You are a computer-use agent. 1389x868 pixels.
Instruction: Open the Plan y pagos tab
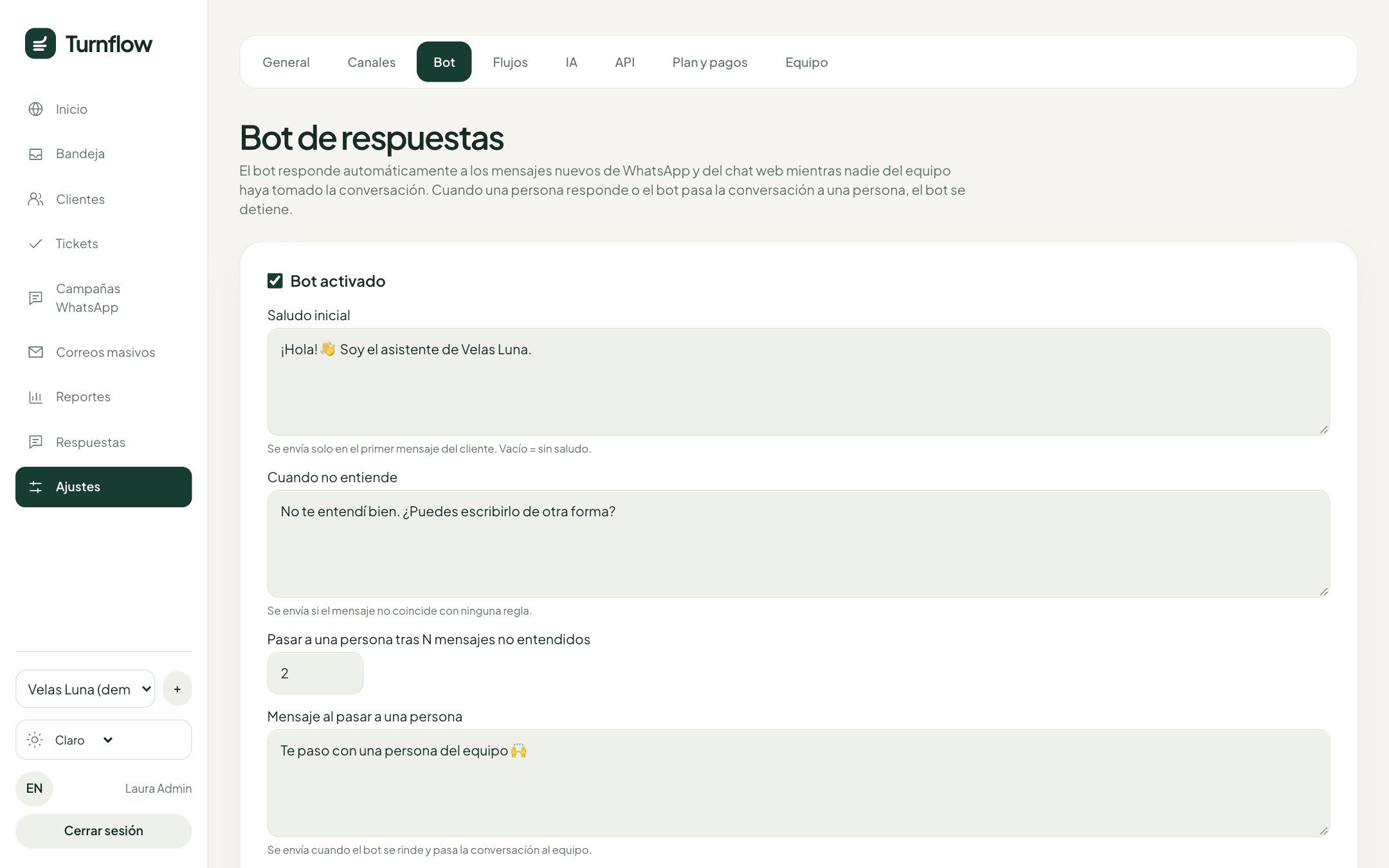710,62
